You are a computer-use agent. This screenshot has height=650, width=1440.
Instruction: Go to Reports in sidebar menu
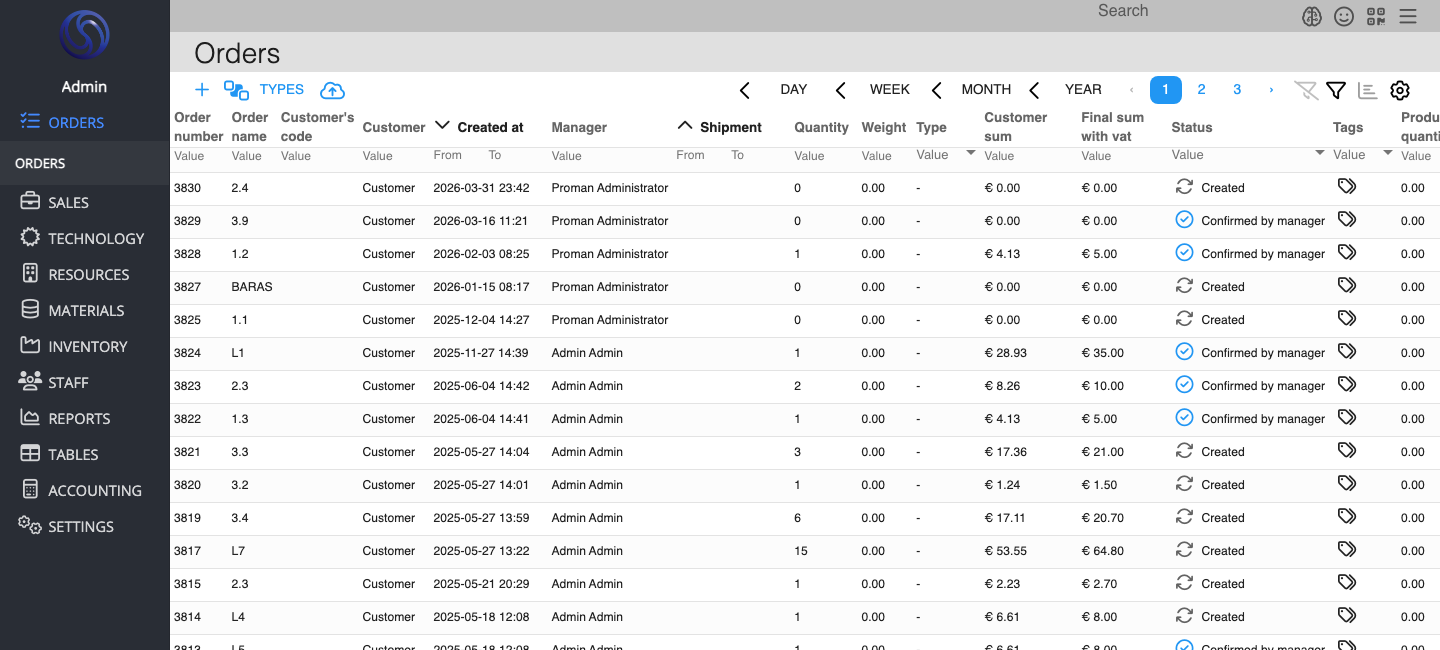[79, 418]
